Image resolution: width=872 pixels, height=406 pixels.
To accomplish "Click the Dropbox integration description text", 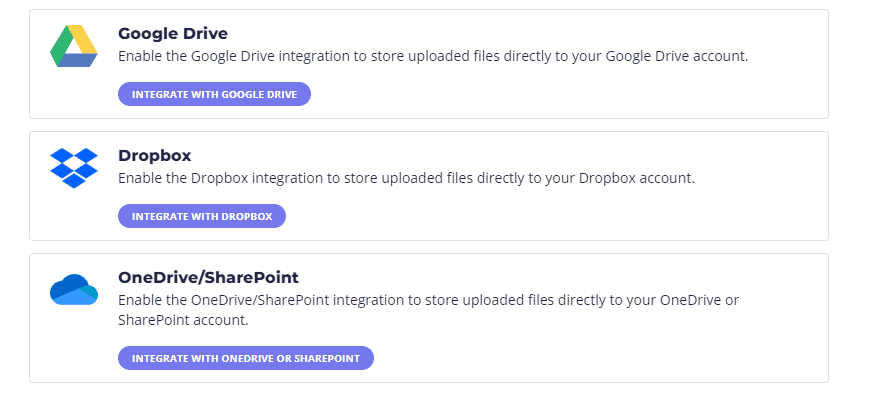I will coord(407,178).
